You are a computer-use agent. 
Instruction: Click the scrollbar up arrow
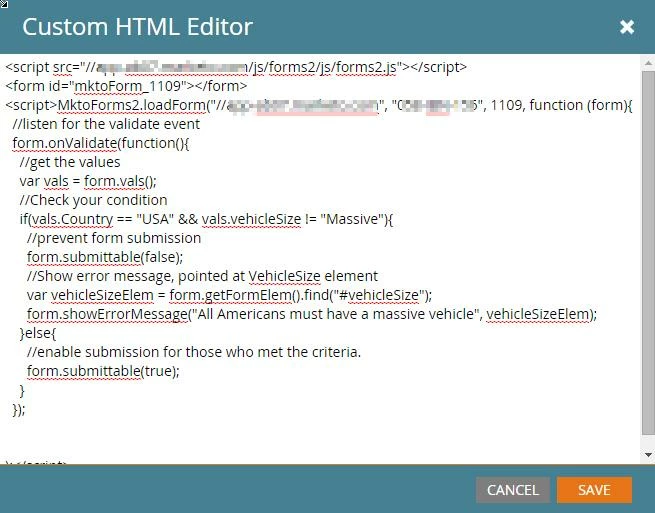[648, 63]
